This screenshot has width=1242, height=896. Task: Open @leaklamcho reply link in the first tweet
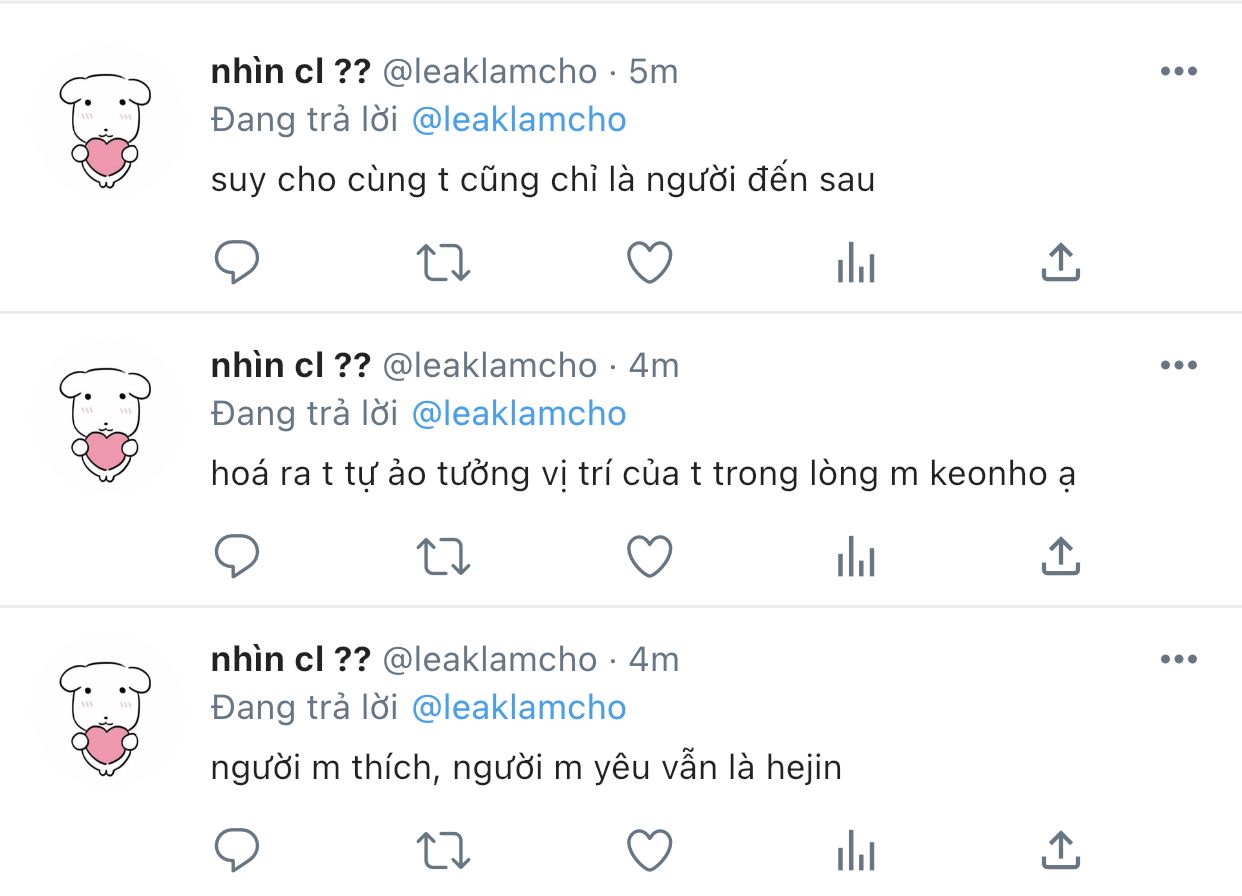(519, 120)
